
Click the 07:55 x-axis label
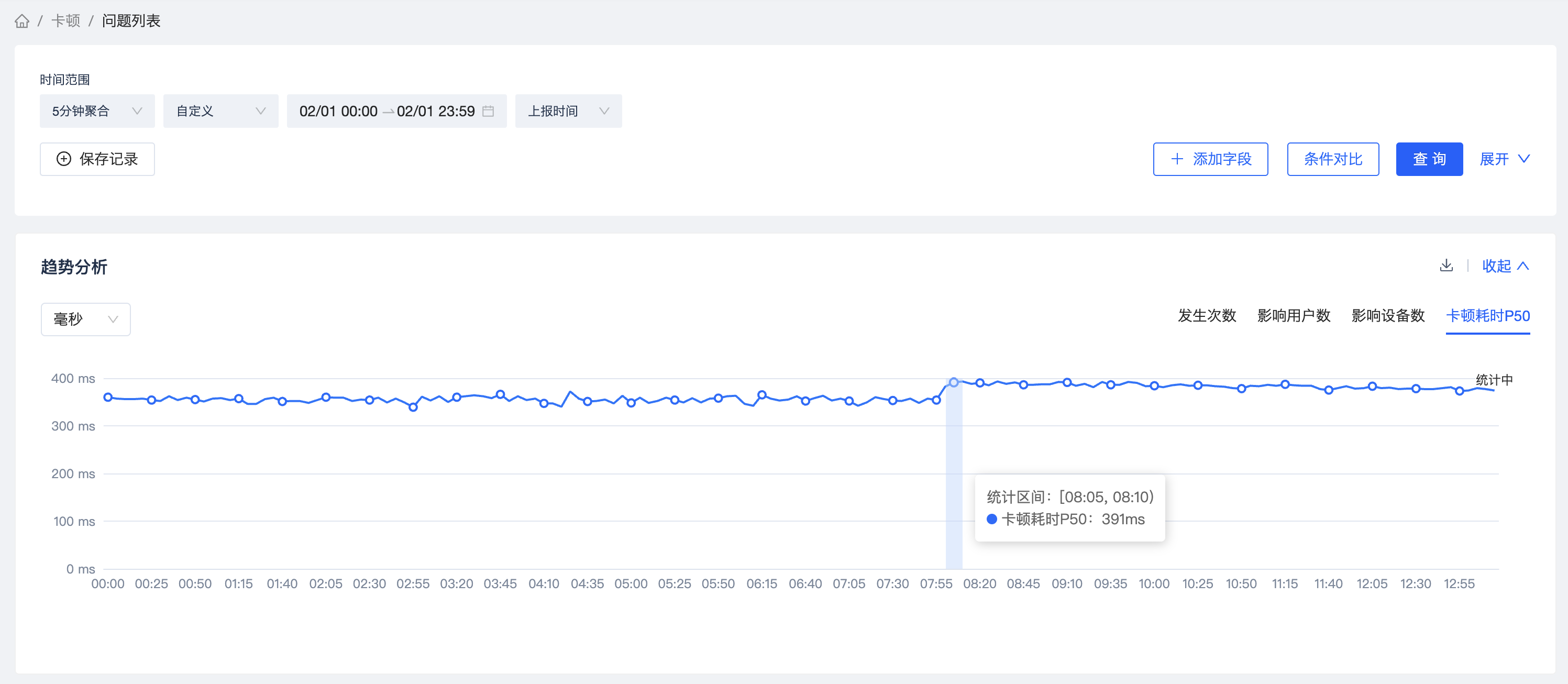(x=936, y=583)
